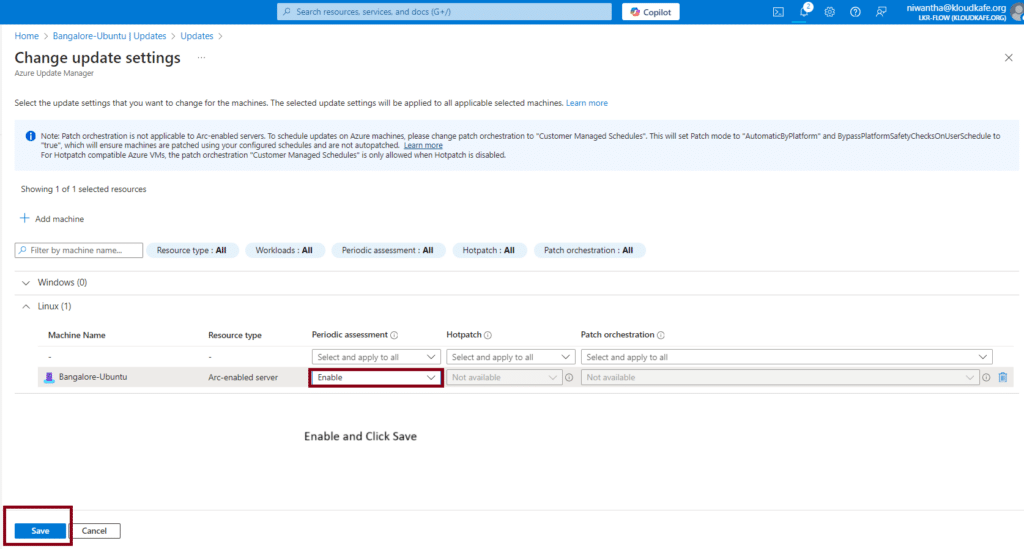
Task: Open the notifications bell
Action: coord(804,12)
